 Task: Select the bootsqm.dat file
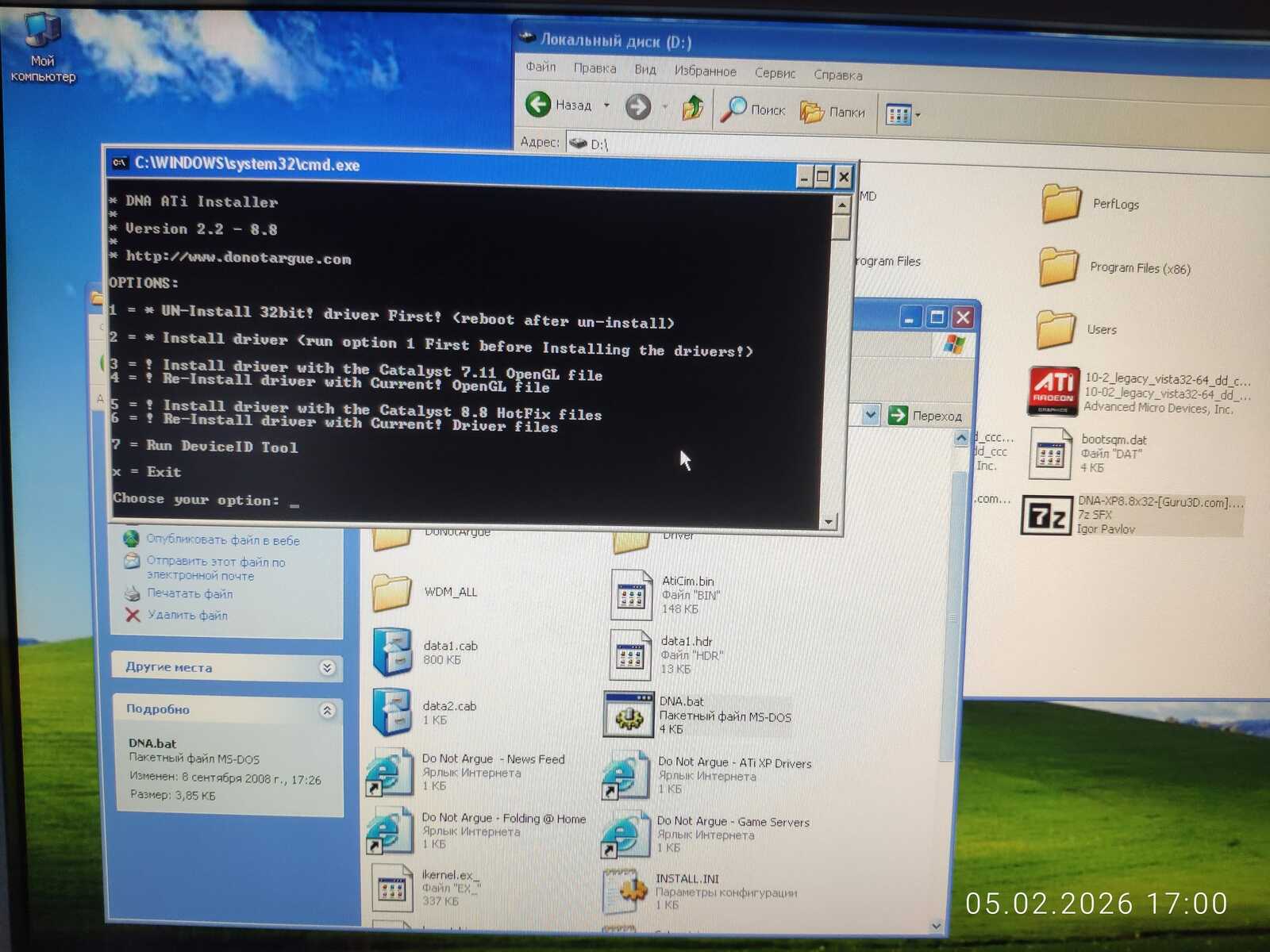point(1088,453)
